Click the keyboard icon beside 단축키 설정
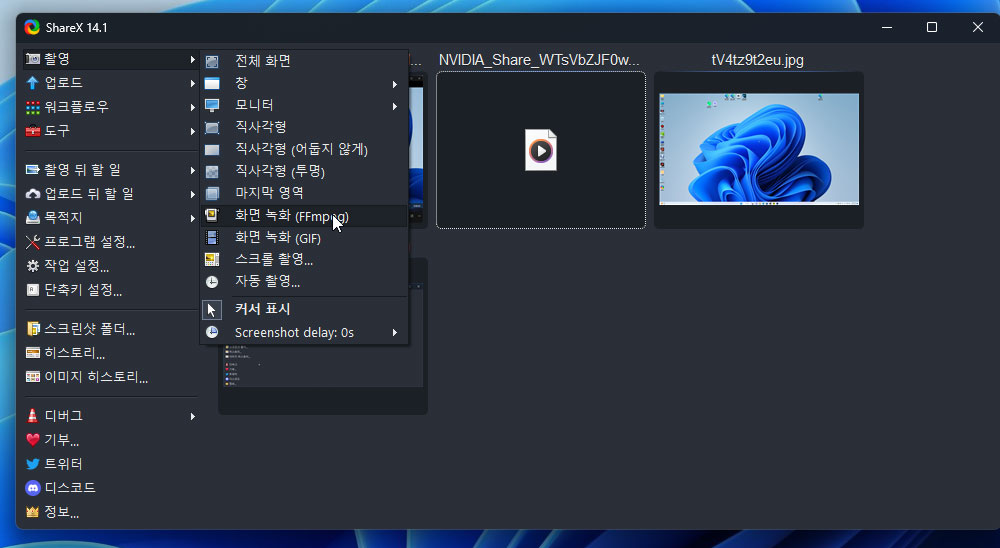Image resolution: width=1000 pixels, height=548 pixels. [x=33, y=290]
